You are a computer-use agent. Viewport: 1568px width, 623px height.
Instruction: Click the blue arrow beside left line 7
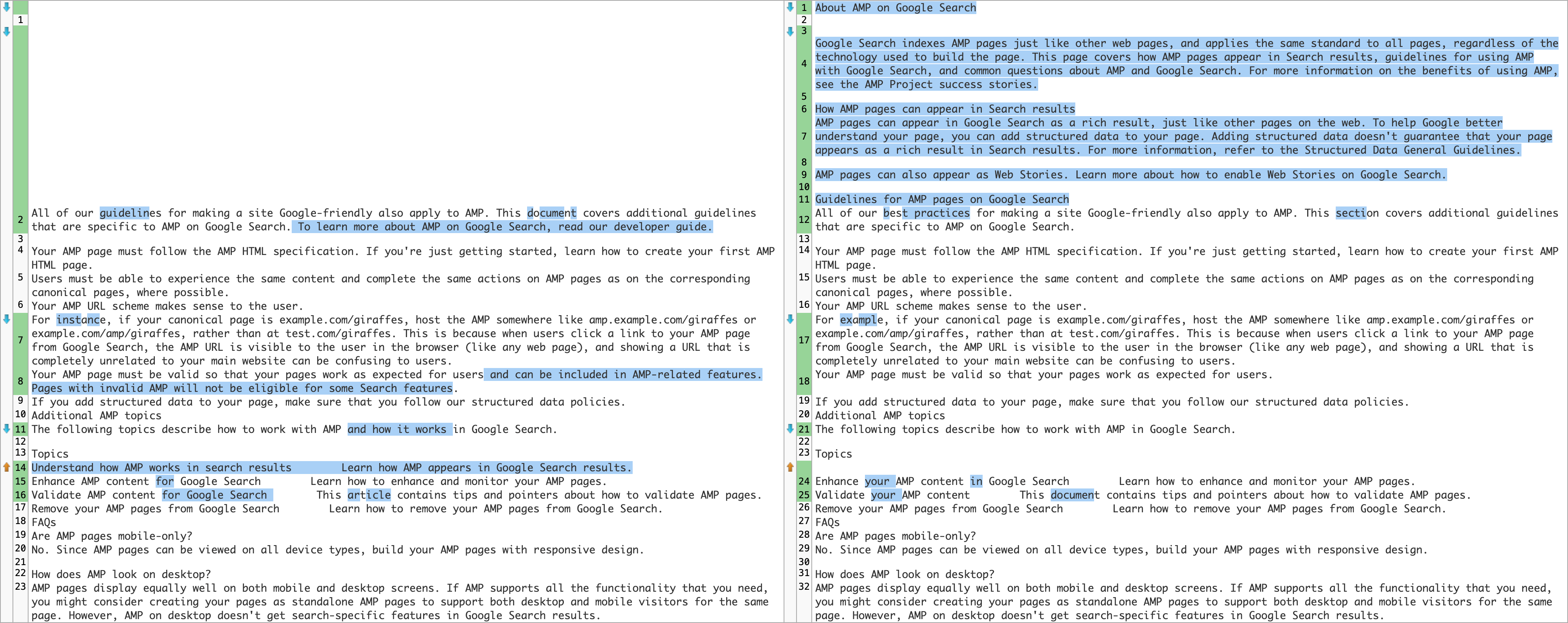tap(7, 319)
